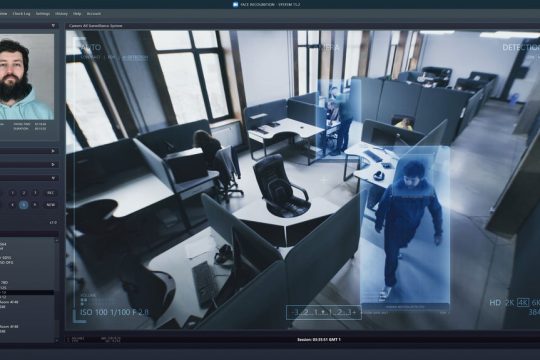
Task: Open the Settings menu
Action: (43, 14)
